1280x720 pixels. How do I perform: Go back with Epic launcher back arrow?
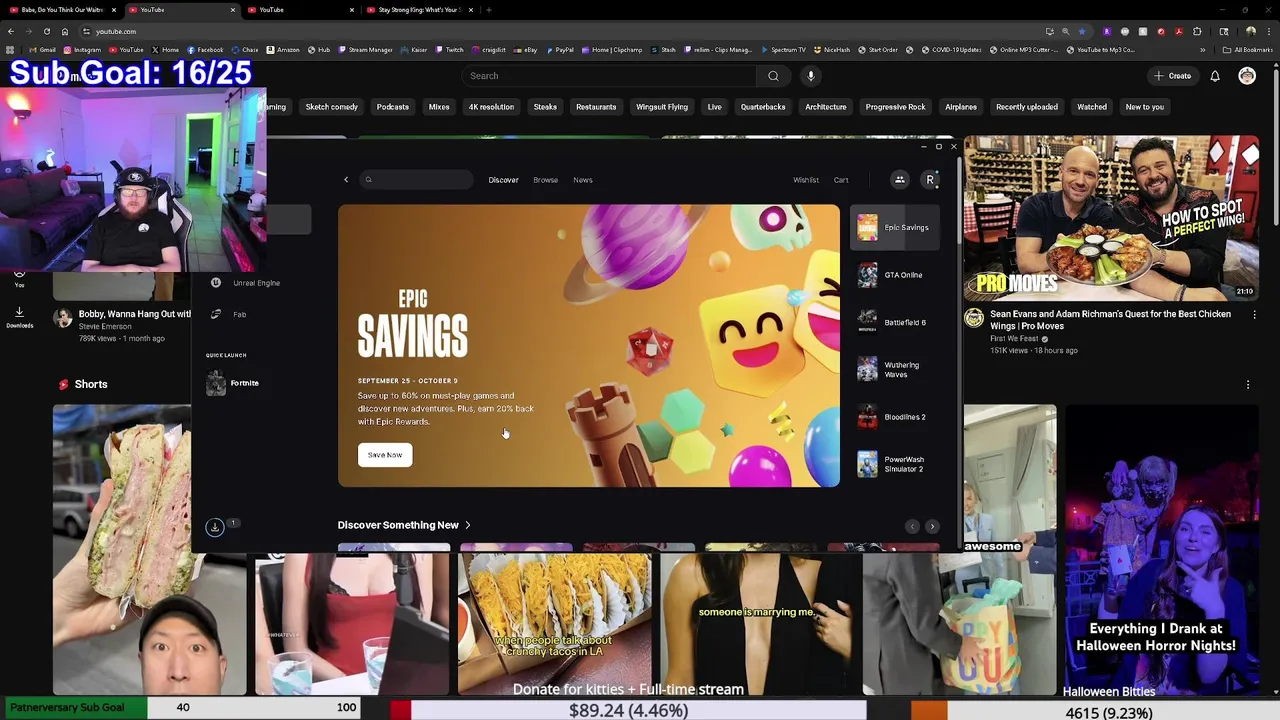tap(346, 180)
